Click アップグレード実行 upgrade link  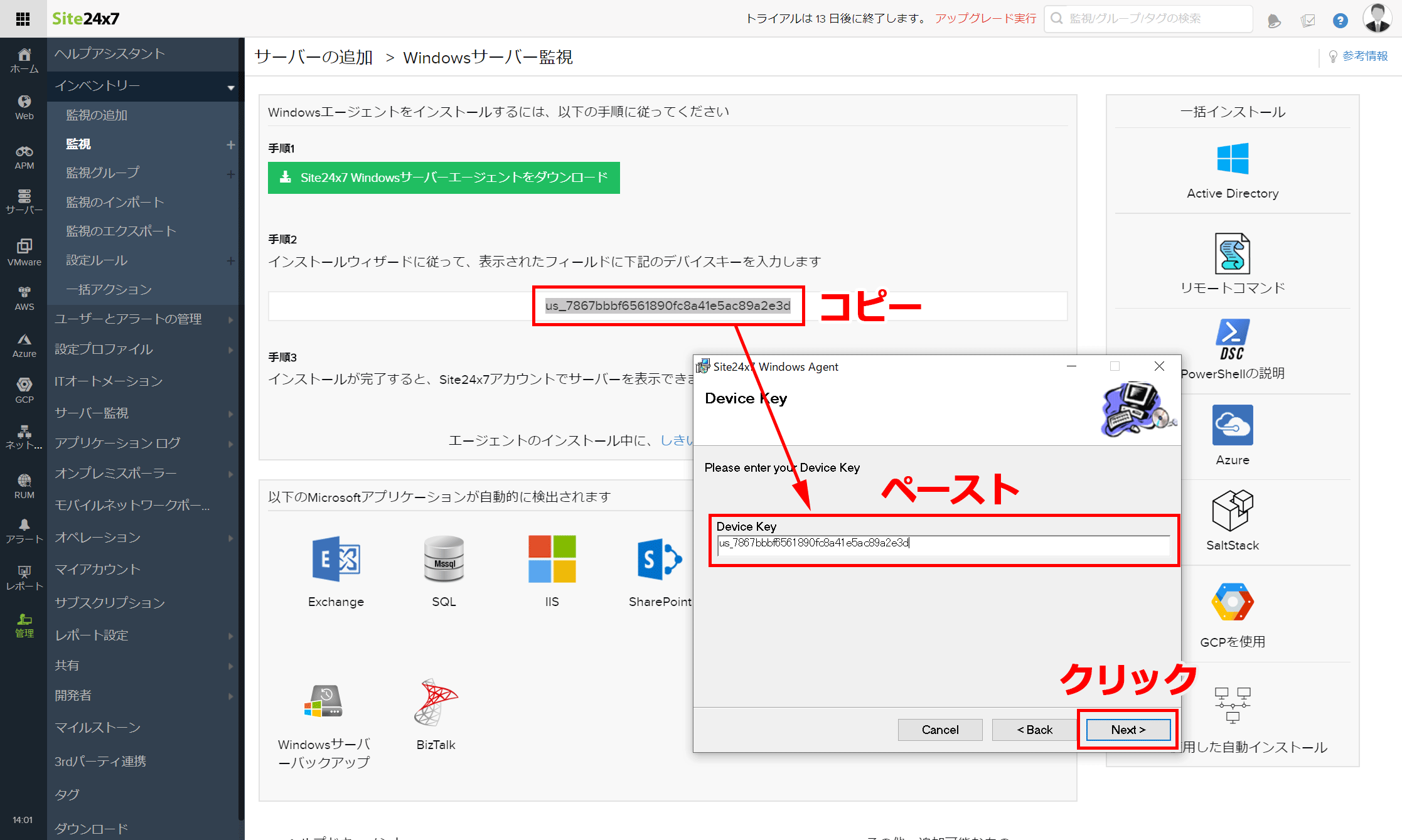[986, 18]
